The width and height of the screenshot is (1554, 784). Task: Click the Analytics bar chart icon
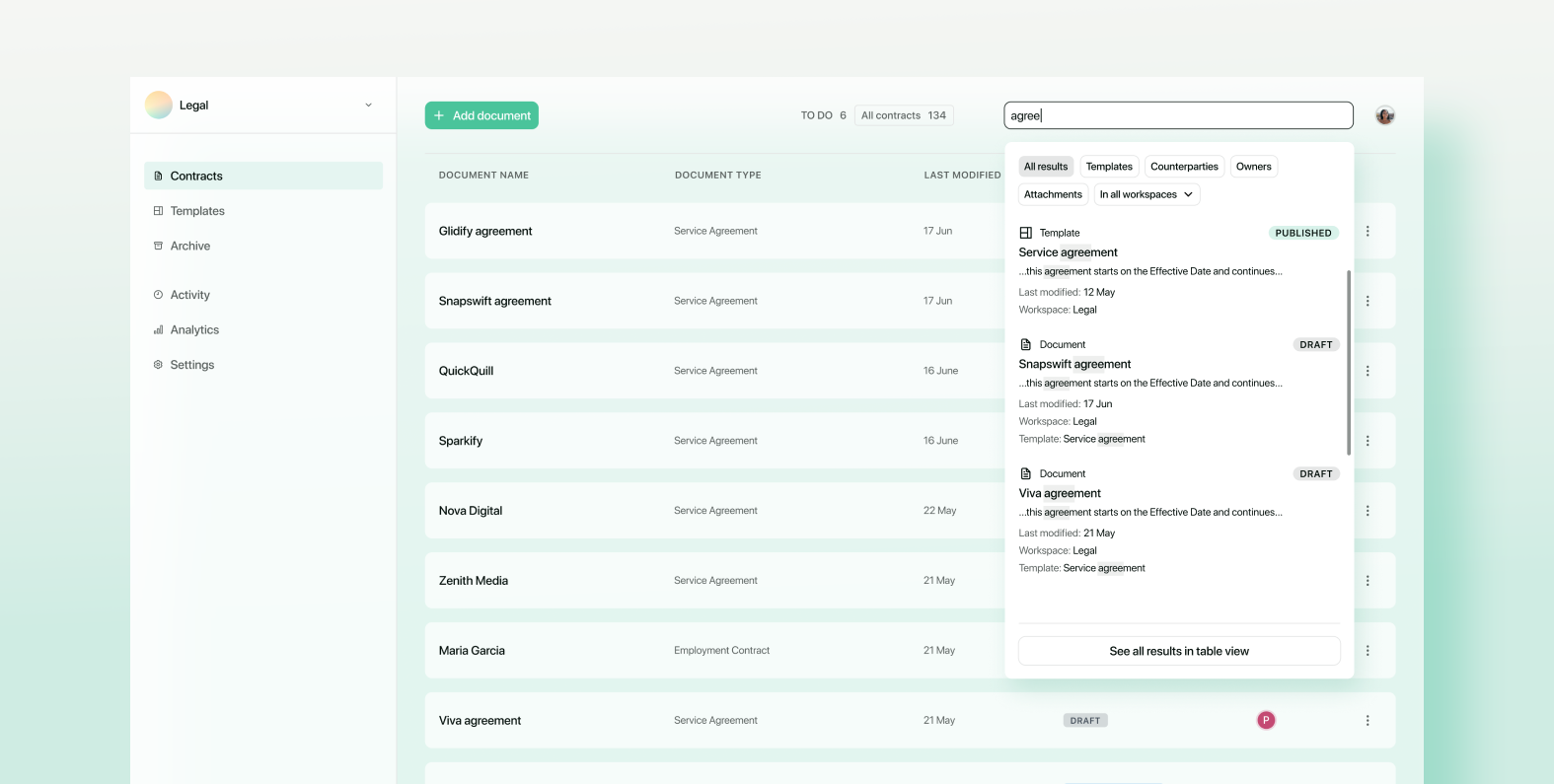(x=158, y=329)
